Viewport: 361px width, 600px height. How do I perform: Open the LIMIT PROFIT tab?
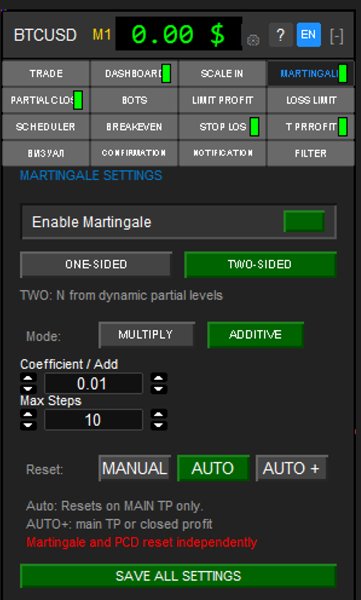(222, 100)
